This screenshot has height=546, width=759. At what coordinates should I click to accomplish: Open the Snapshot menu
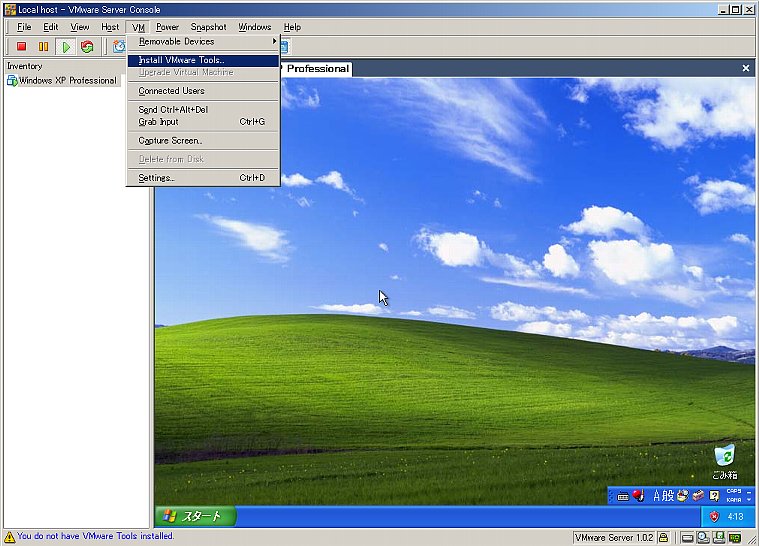tap(208, 27)
